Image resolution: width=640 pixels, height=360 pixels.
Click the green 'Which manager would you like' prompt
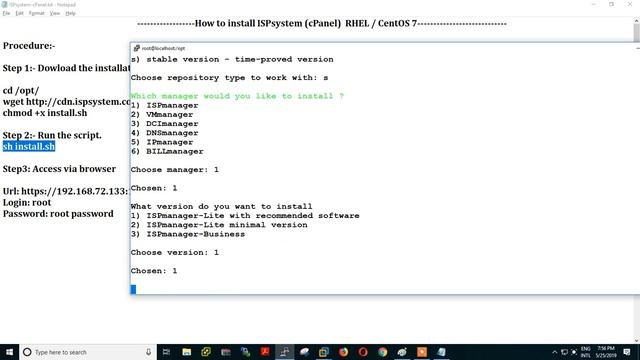coord(237,96)
